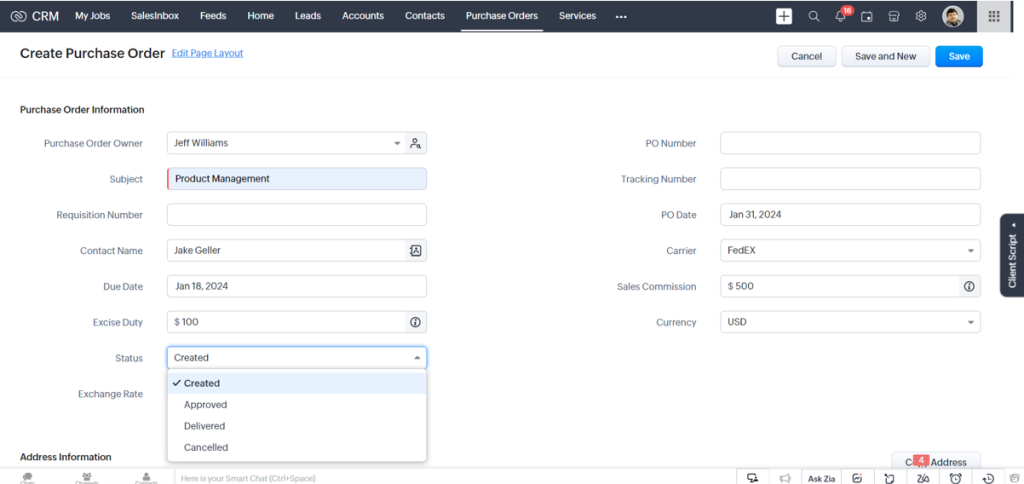The width and height of the screenshot is (1024, 484).
Task: Click user lookup icon beside Purchase Order Owner
Action: click(415, 144)
